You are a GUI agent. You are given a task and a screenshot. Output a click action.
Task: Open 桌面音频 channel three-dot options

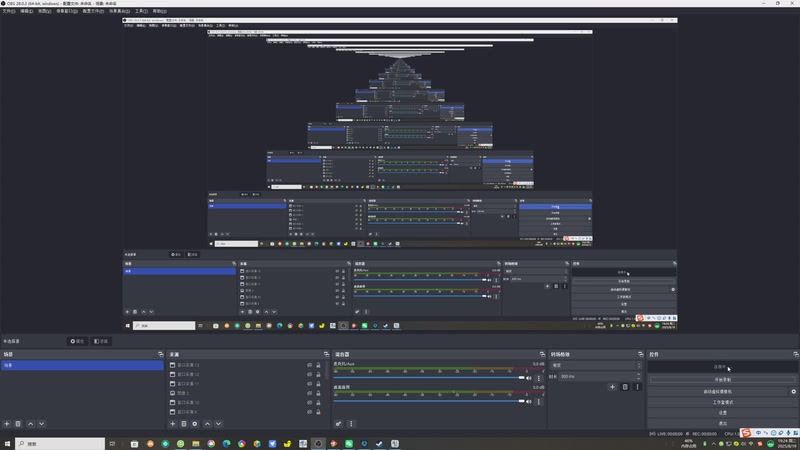[538, 402]
